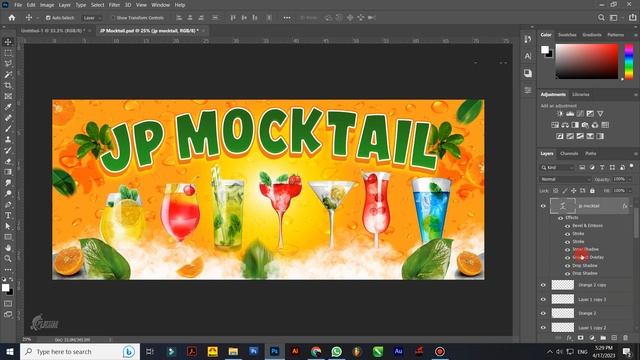Image resolution: width=640 pixels, height=360 pixels.
Task: Select the Clone Stamp tool
Action: 8,140
